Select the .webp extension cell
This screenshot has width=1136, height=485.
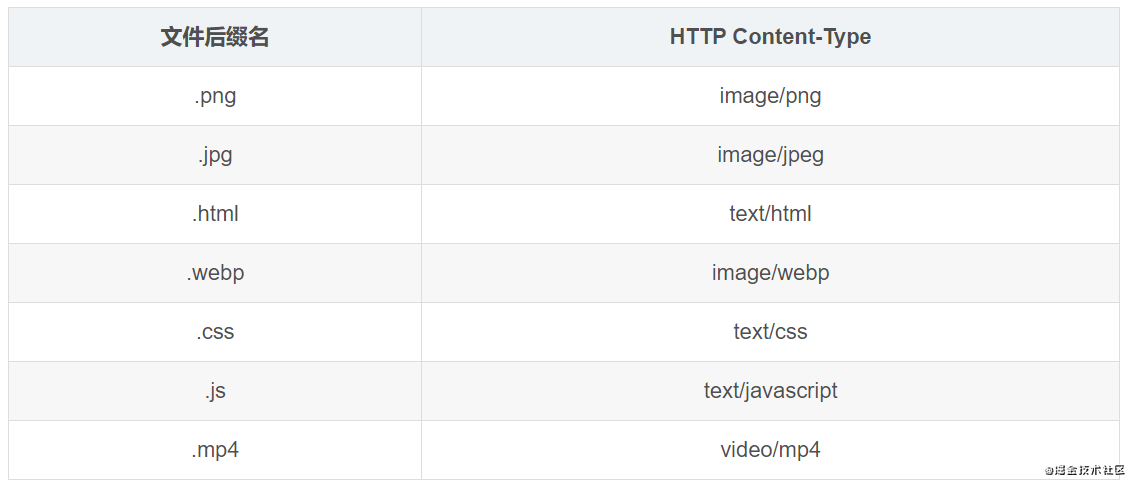click(215, 273)
